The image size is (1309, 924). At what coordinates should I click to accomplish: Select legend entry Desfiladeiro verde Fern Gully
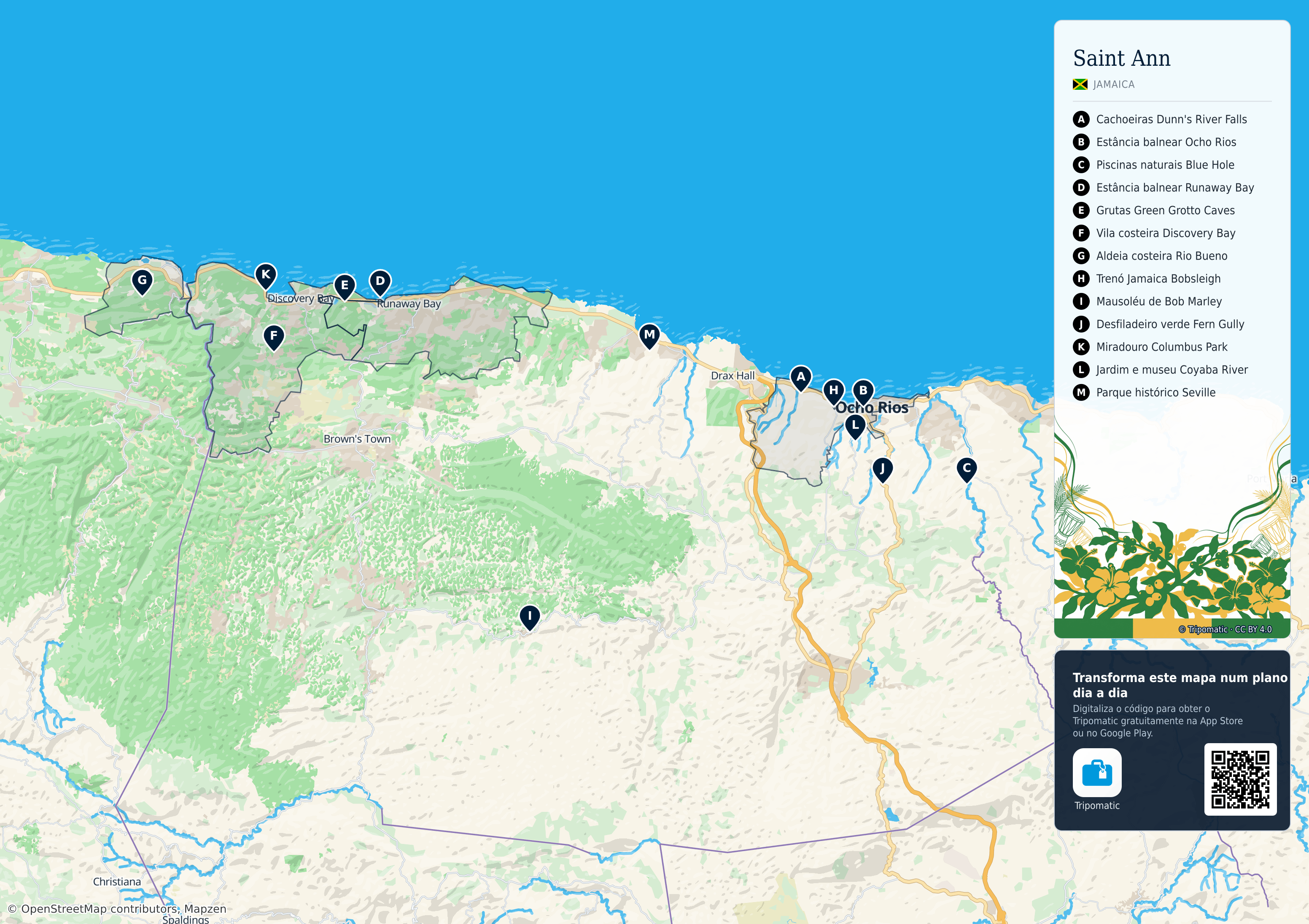click(1158, 324)
